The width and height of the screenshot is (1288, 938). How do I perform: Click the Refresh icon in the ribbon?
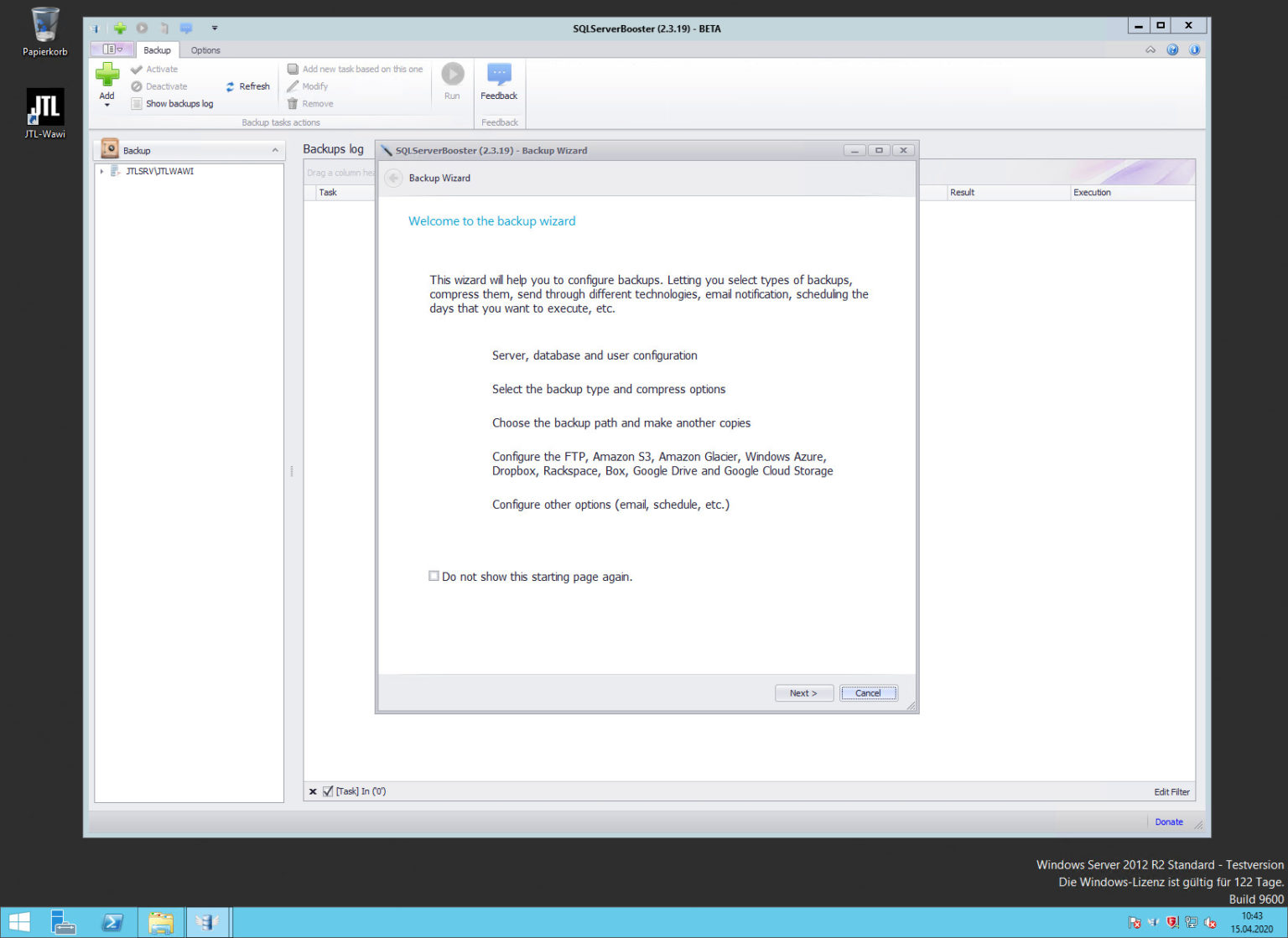(x=231, y=86)
